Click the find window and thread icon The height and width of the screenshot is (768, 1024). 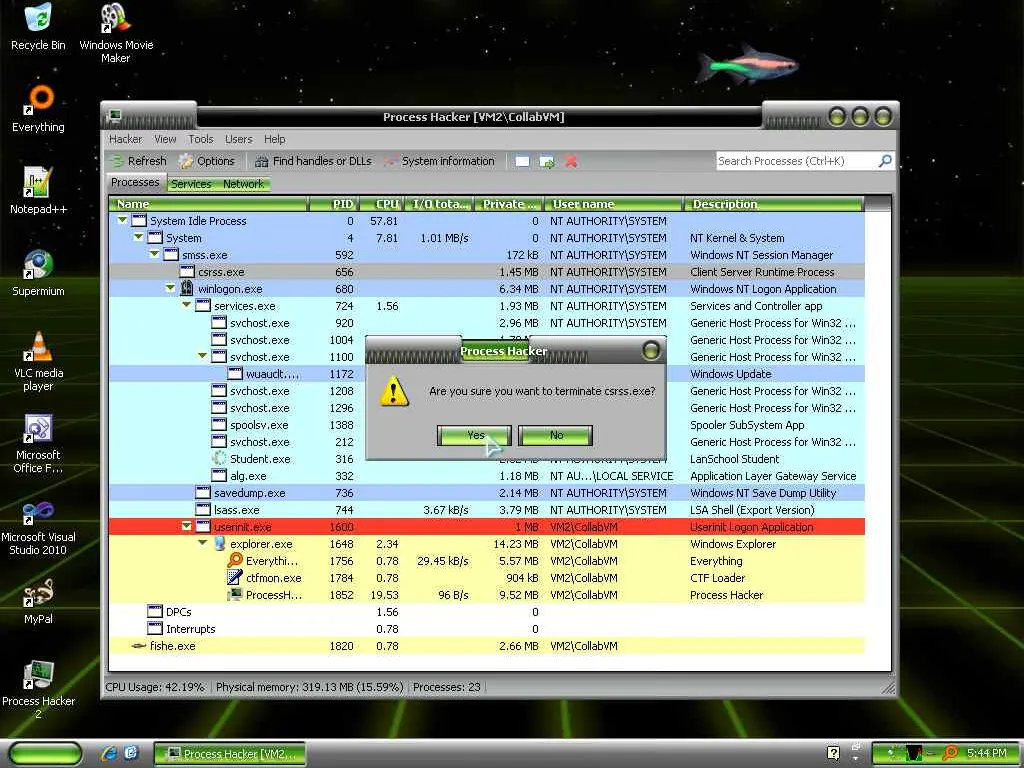click(x=547, y=161)
